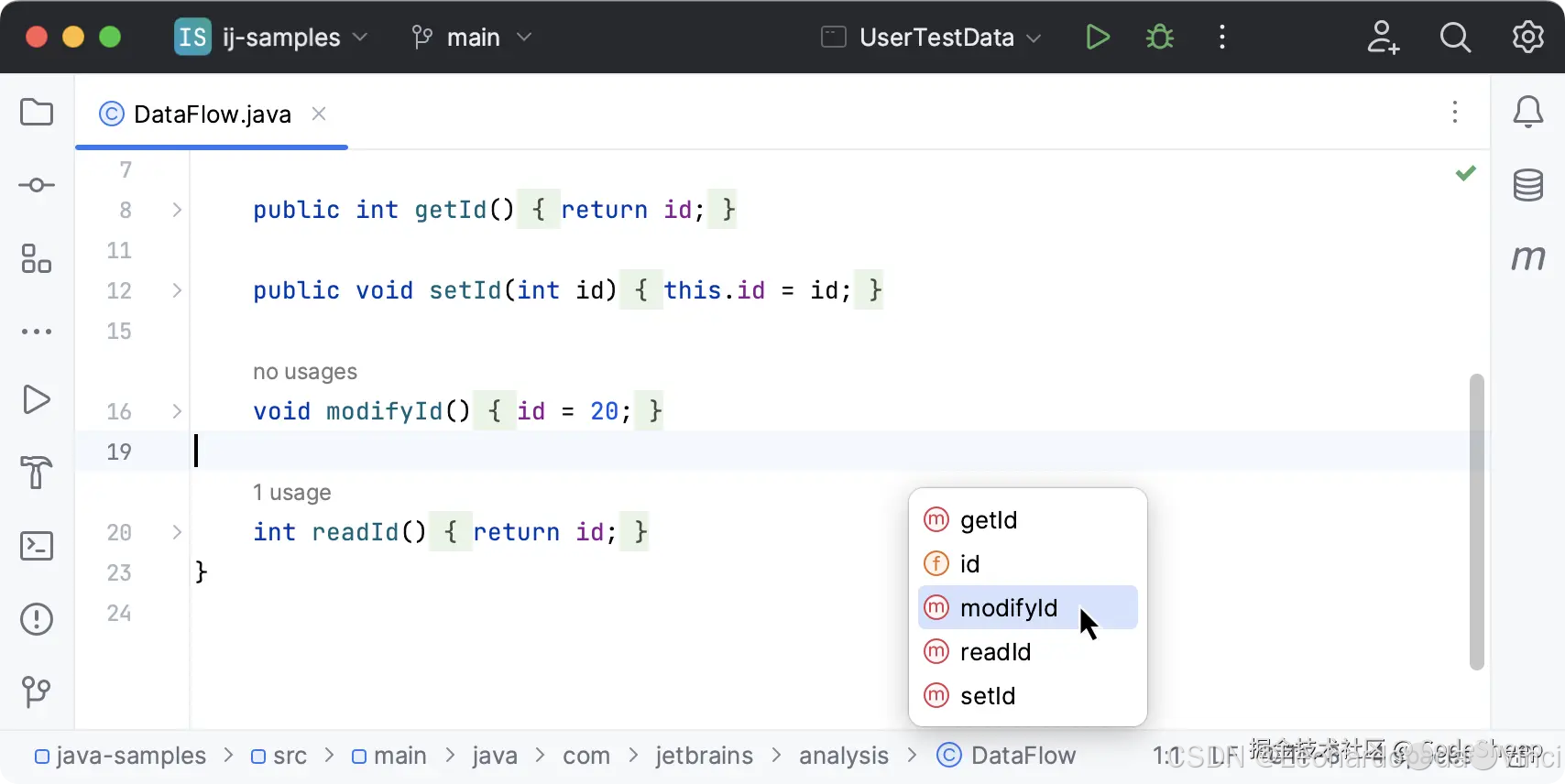
Task: Open the Structure tool window
Action: click(37, 258)
